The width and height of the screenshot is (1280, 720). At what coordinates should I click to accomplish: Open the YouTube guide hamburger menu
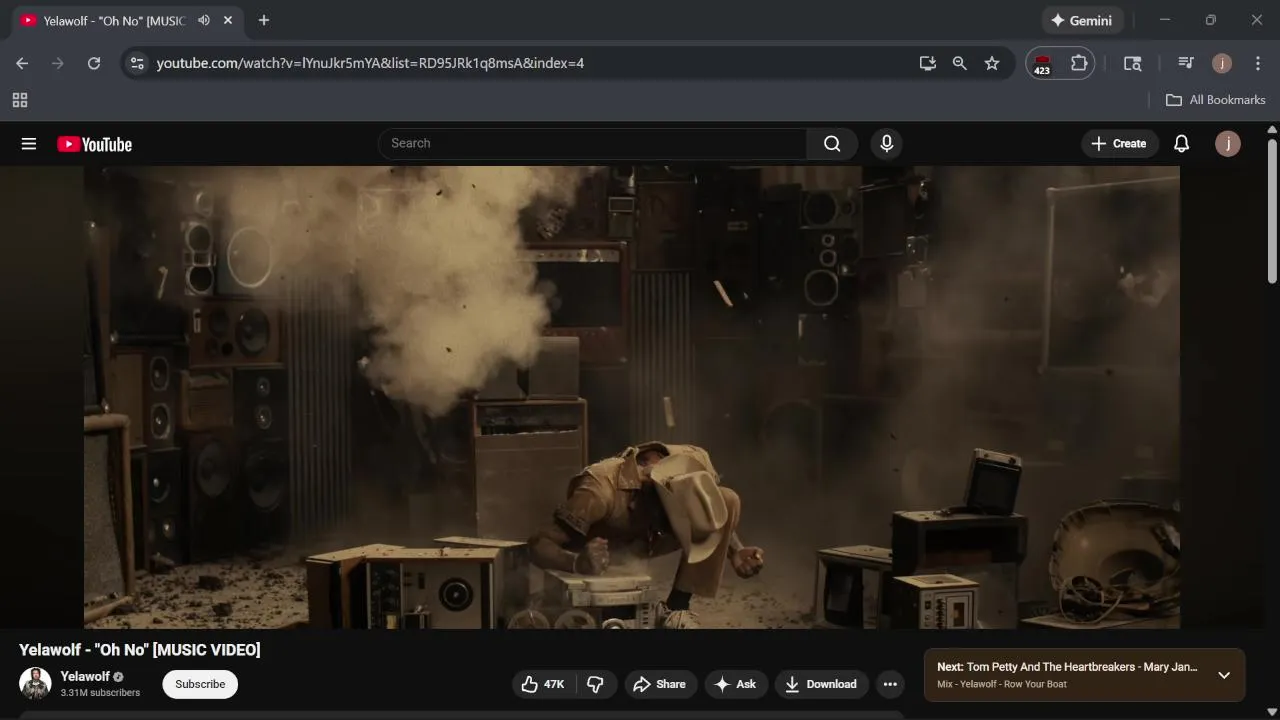pyautogui.click(x=29, y=144)
